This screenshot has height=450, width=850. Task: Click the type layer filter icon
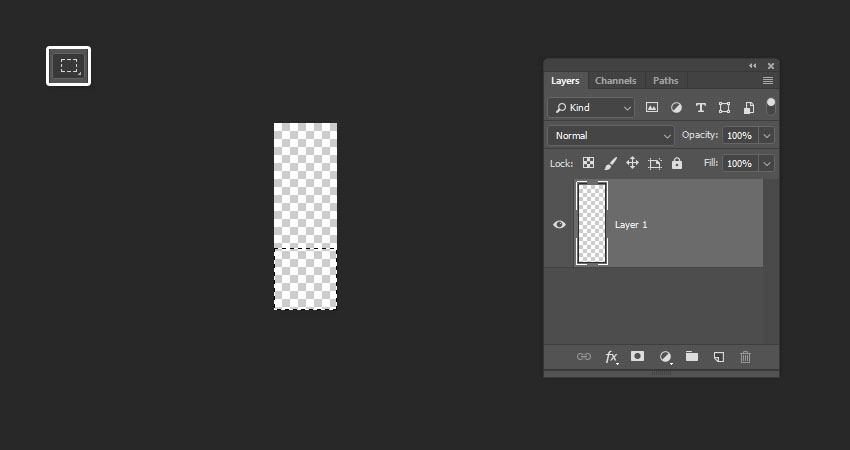(x=700, y=107)
